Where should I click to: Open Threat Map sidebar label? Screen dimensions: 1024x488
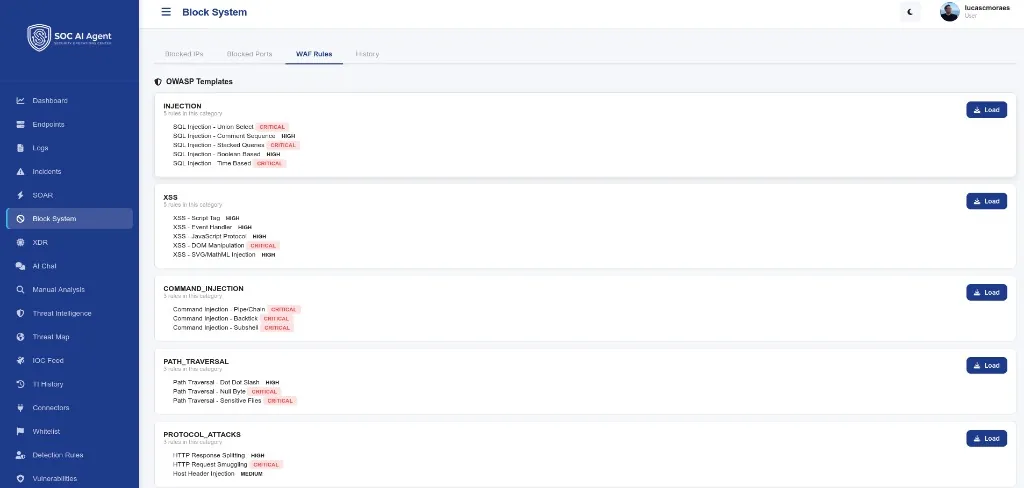pos(51,336)
